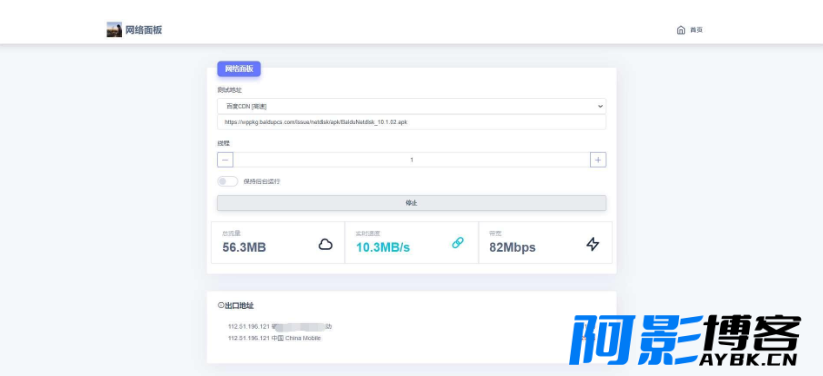The height and width of the screenshot is (376, 823).
Task: Click the 网络面板 header title text
Action: pos(144,30)
